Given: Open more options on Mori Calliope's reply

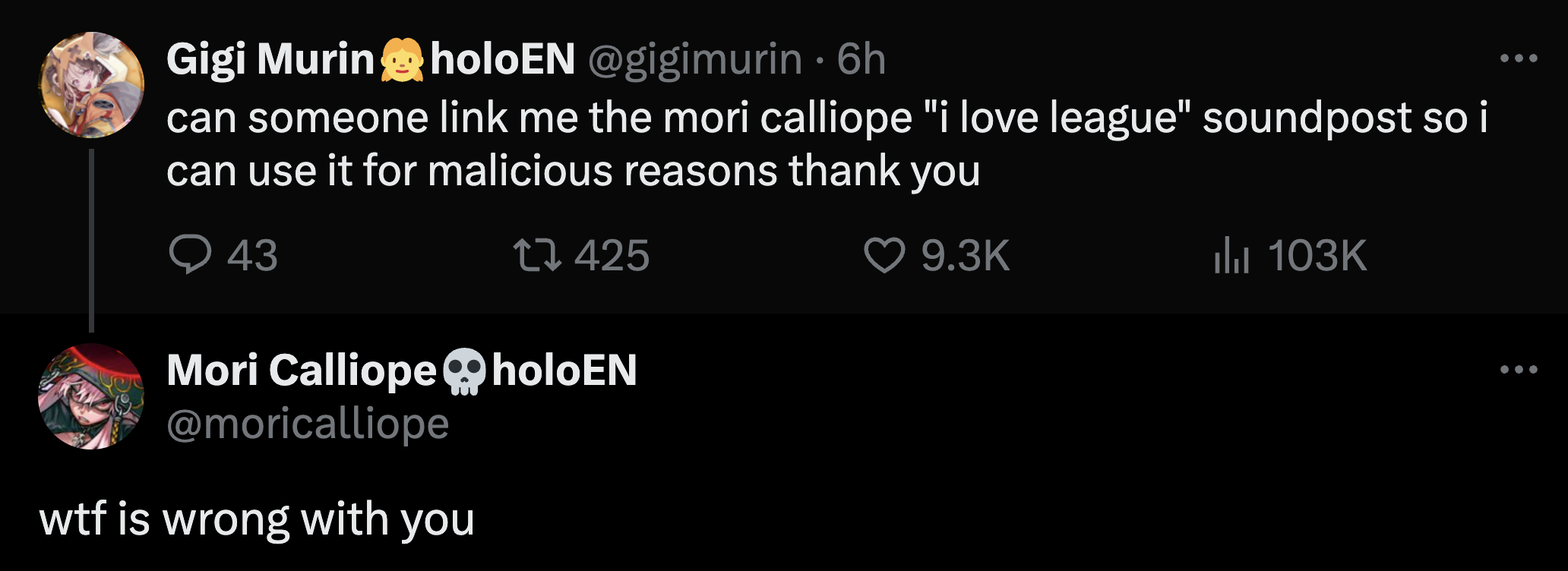Looking at the screenshot, I should [x=1519, y=371].
